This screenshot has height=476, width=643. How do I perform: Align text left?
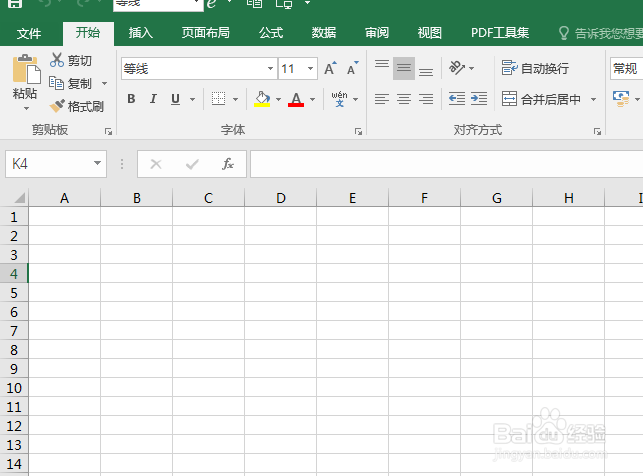point(382,99)
